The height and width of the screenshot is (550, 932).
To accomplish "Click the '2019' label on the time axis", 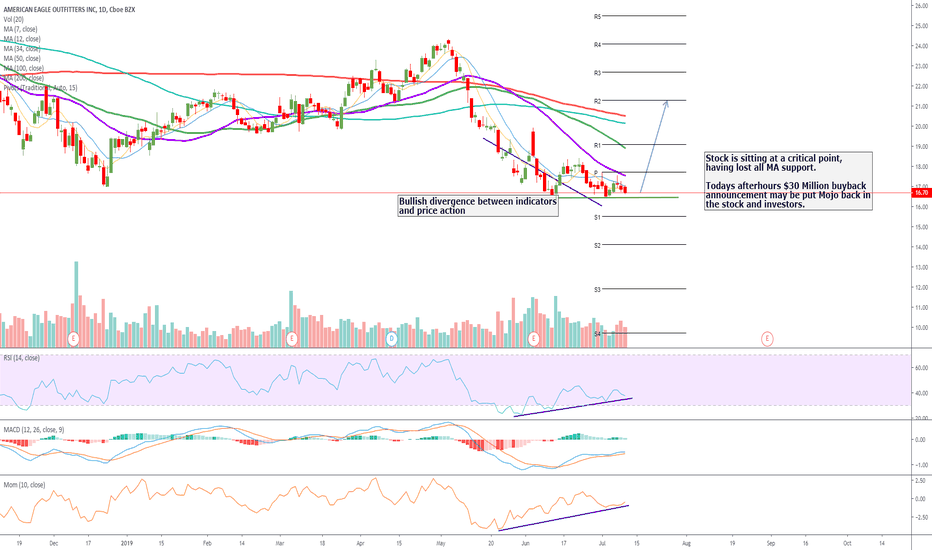I will (126, 543).
